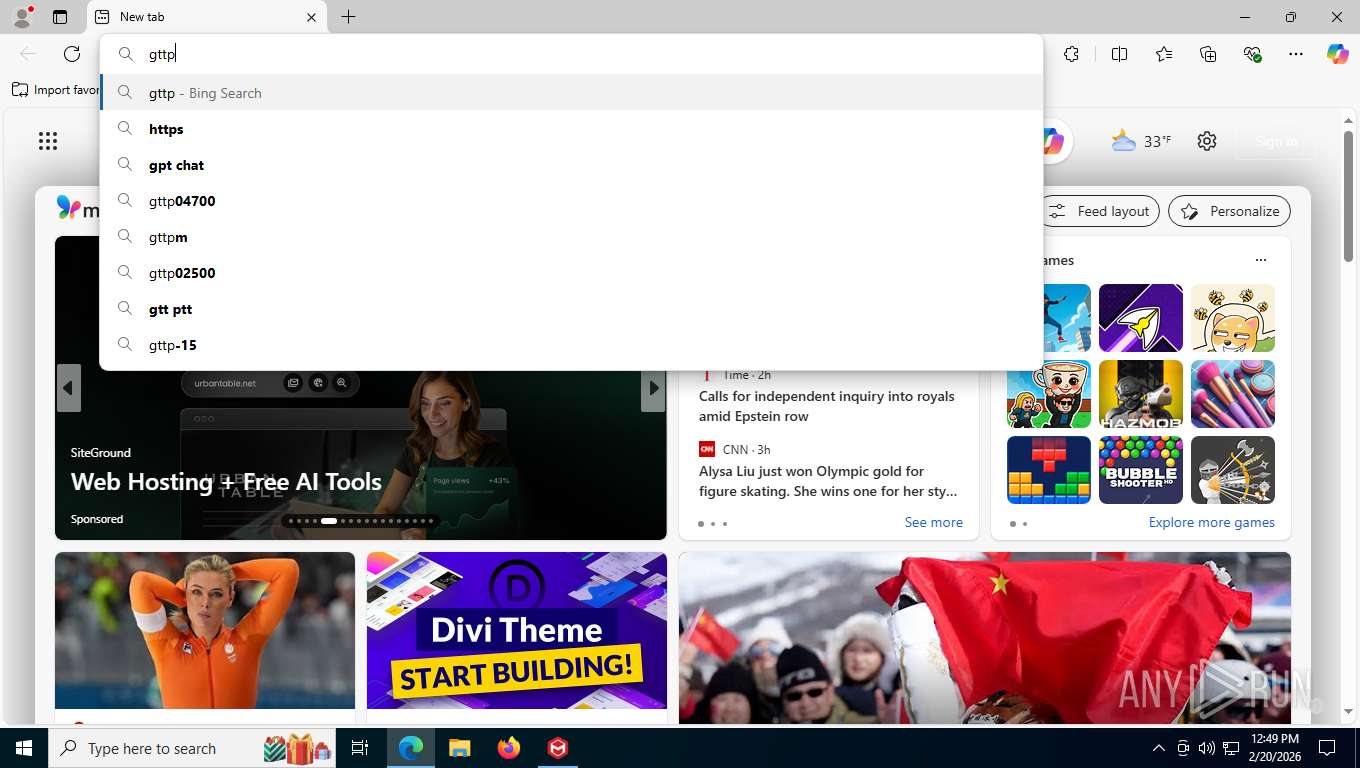The width and height of the screenshot is (1360, 768).
Task: Open the notification center icon
Action: pos(1327,748)
